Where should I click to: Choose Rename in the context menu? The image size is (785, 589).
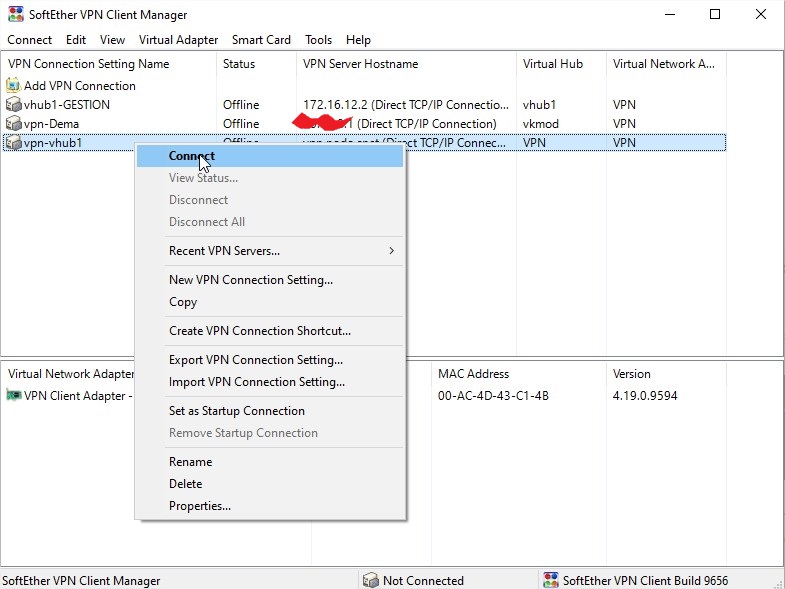pyautogui.click(x=270, y=462)
